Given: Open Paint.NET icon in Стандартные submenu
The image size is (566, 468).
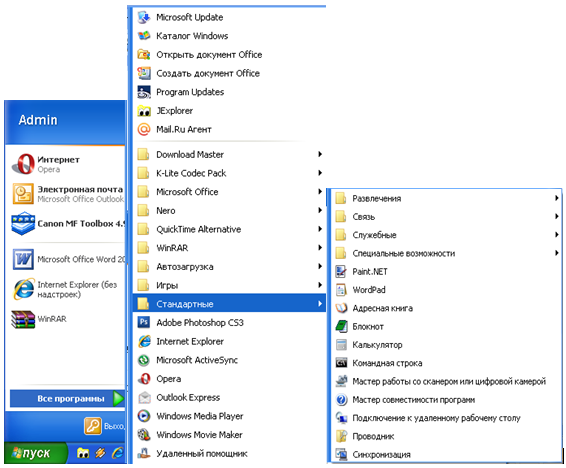Looking at the screenshot, I should click(x=341, y=271).
